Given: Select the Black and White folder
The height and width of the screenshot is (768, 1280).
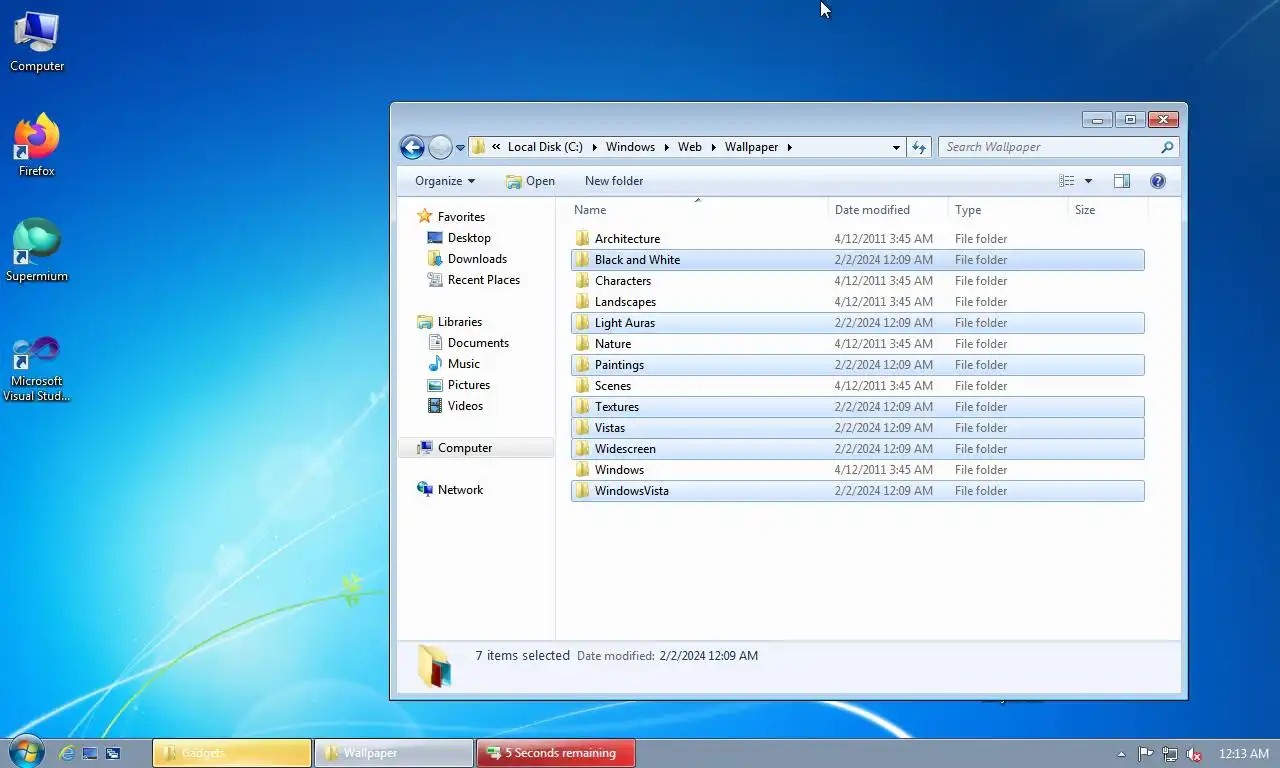Looking at the screenshot, I should [x=858, y=260].
